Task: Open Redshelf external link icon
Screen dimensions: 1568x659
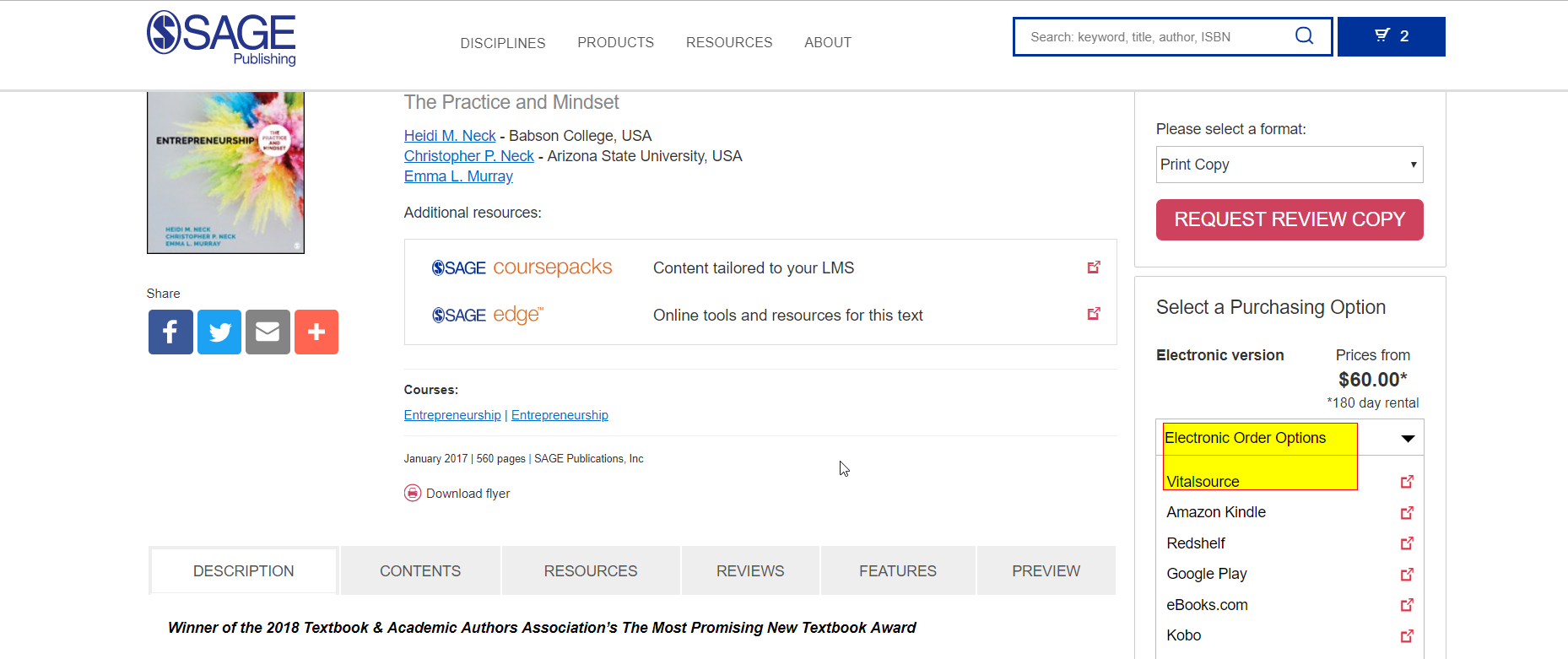Action: (x=1407, y=543)
